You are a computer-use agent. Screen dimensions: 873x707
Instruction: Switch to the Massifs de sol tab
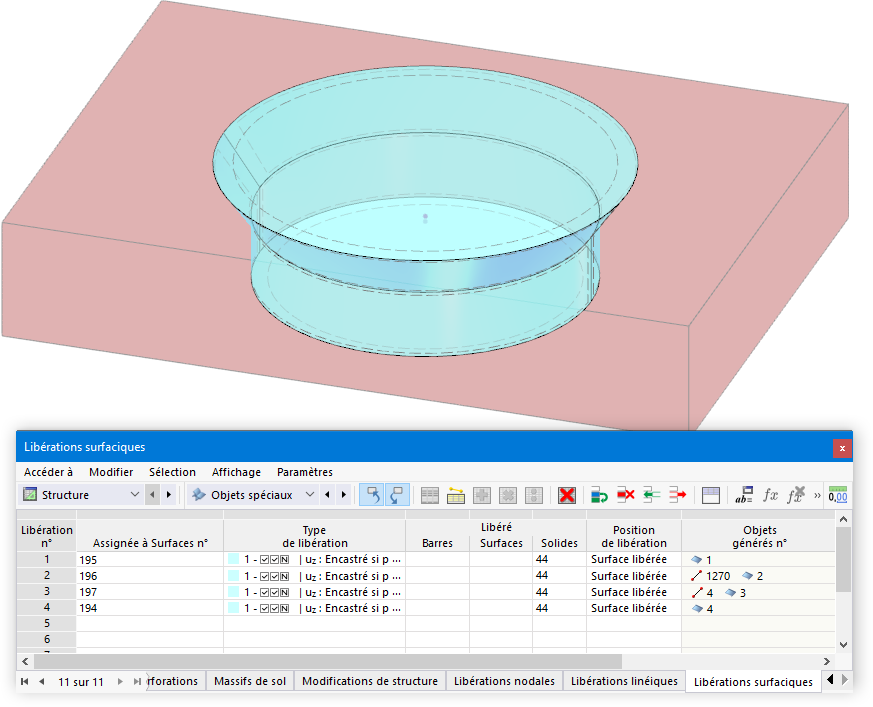pos(250,681)
